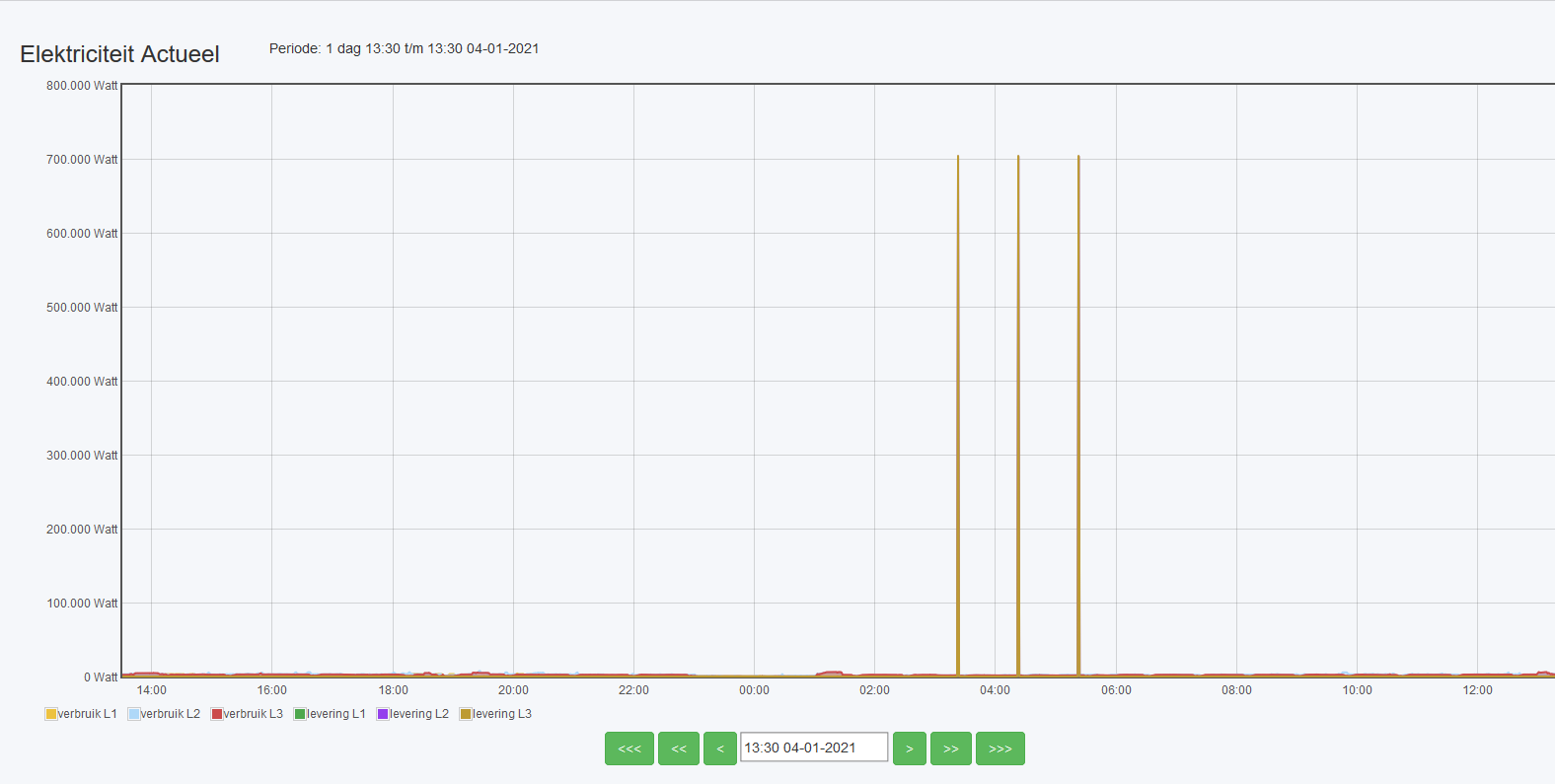Screen dimensions: 1555x784
Task: Click the << step-back navigation button
Action: pos(679,748)
